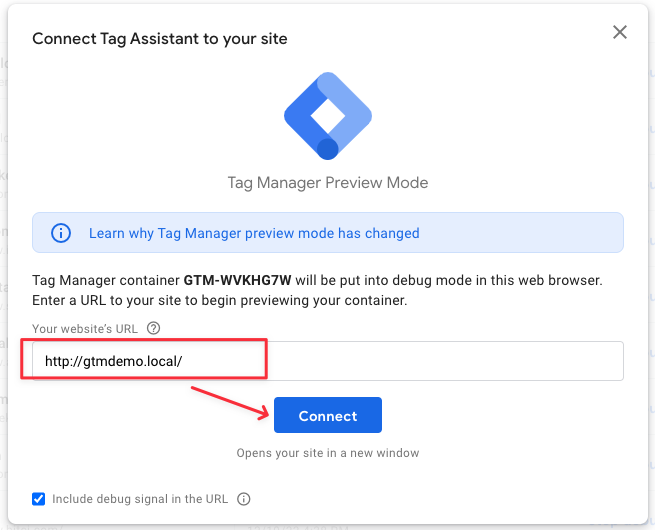Click the info icon in blue banner
Image resolution: width=655 pixels, height=530 pixels.
tap(61, 233)
